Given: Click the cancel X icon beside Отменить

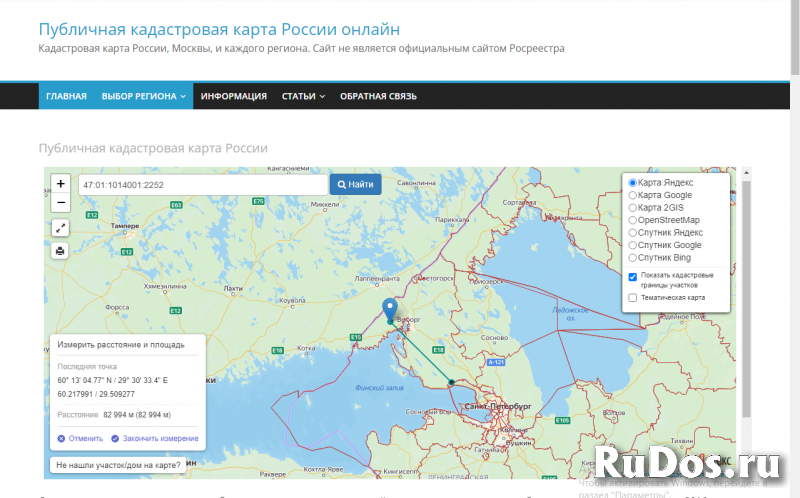Looking at the screenshot, I should pos(61,438).
